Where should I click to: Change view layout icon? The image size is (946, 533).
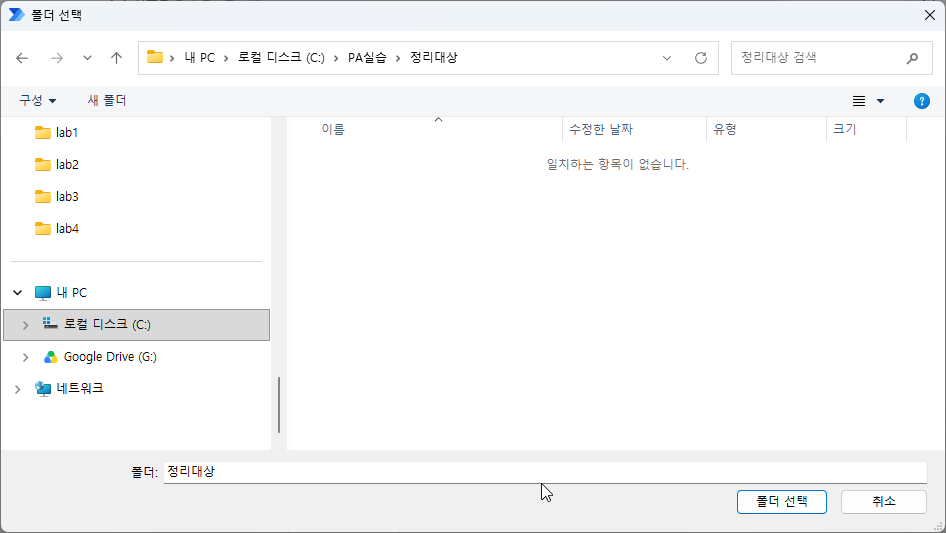[859, 101]
